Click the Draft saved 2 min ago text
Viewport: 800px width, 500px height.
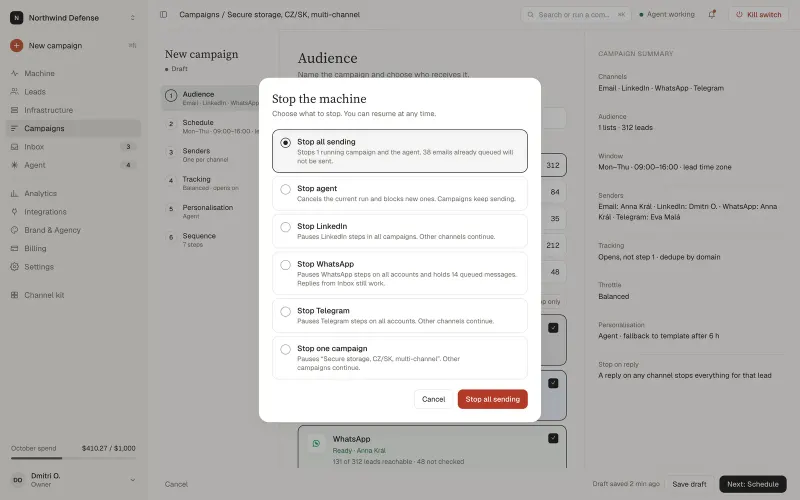[x=626, y=484]
